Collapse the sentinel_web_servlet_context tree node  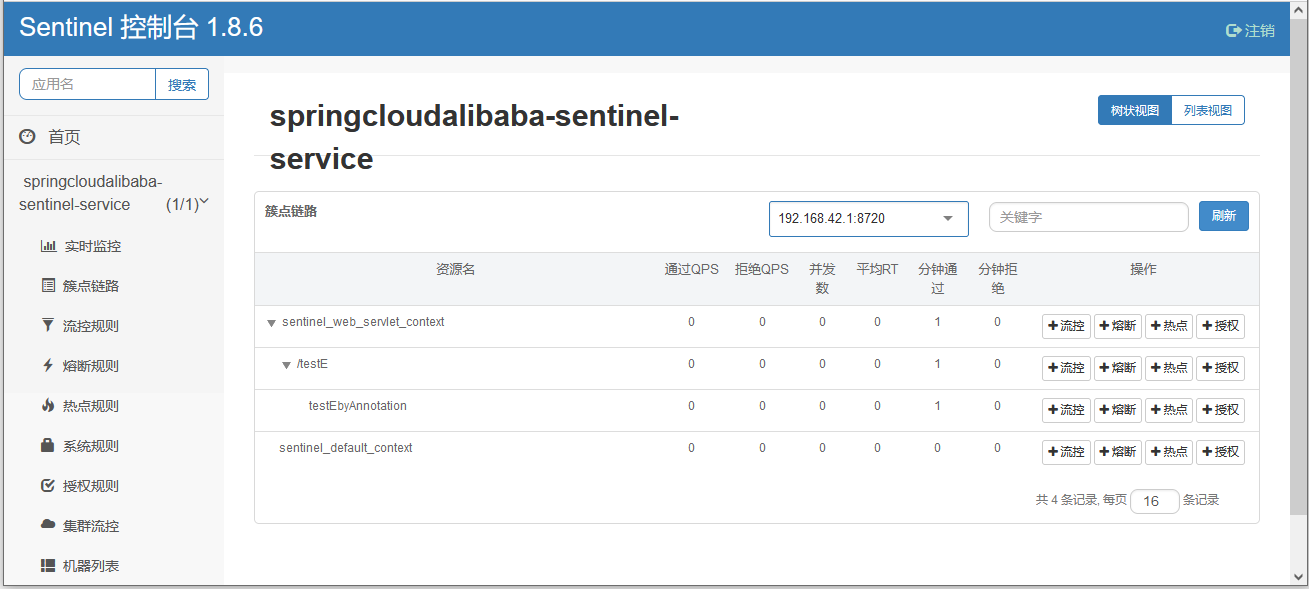271,323
